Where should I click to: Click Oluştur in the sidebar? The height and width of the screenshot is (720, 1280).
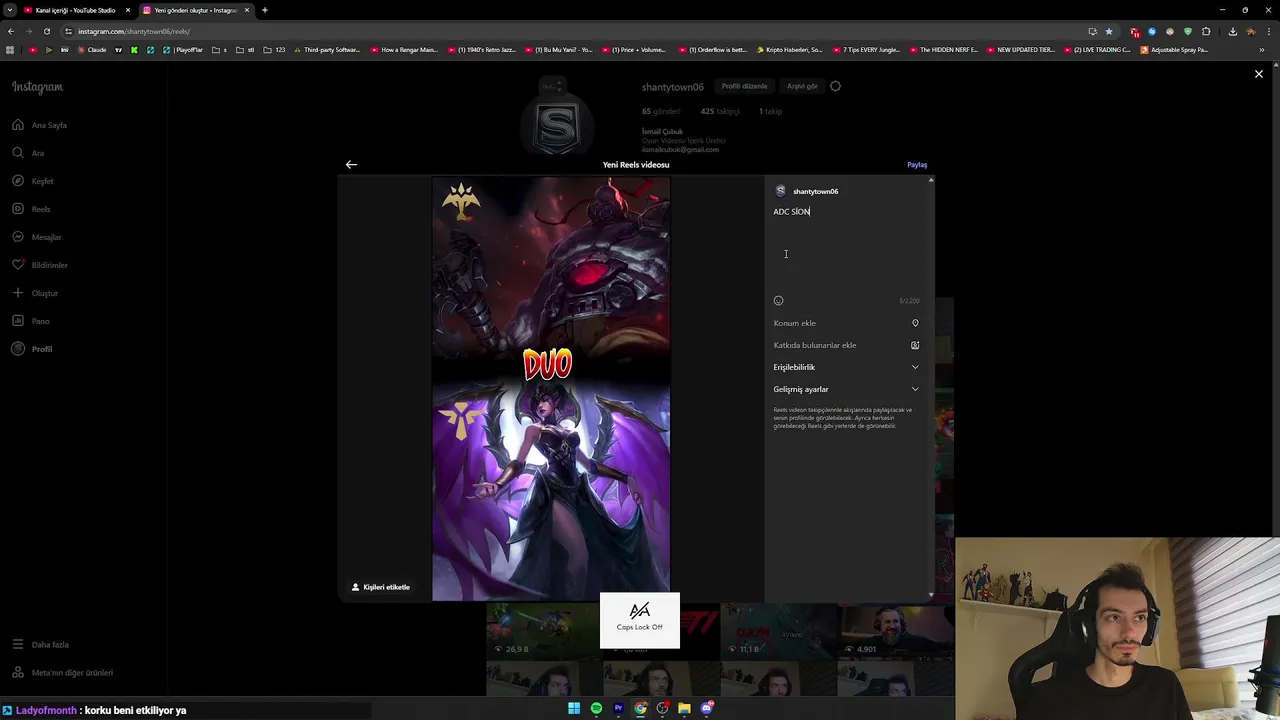point(35,293)
